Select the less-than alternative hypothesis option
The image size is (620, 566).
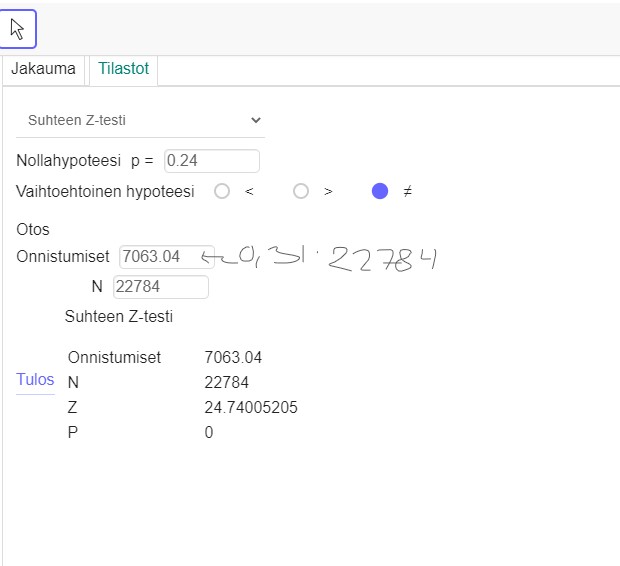(222, 191)
